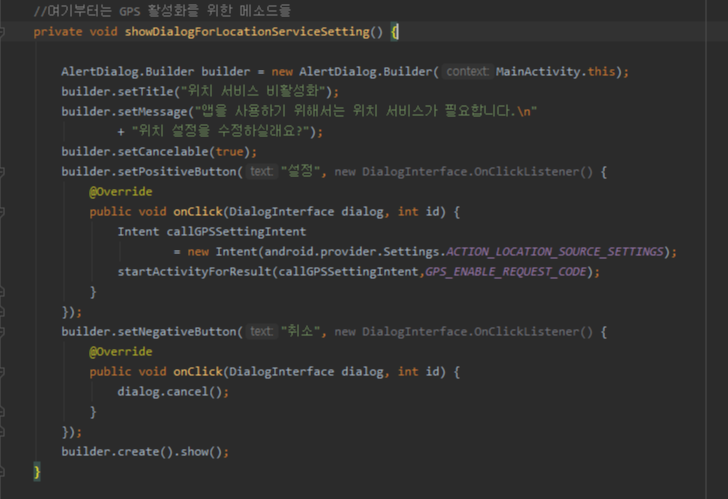Viewport: 728px width, 499px height.
Task: Click 'MainActivity.this' in the Builder constructor
Action: point(556,71)
